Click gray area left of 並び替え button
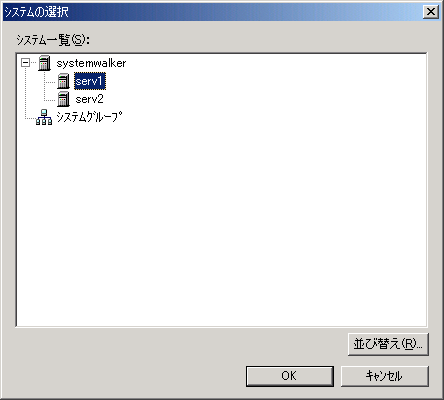The width and height of the screenshot is (444, 400). (180, 344)
